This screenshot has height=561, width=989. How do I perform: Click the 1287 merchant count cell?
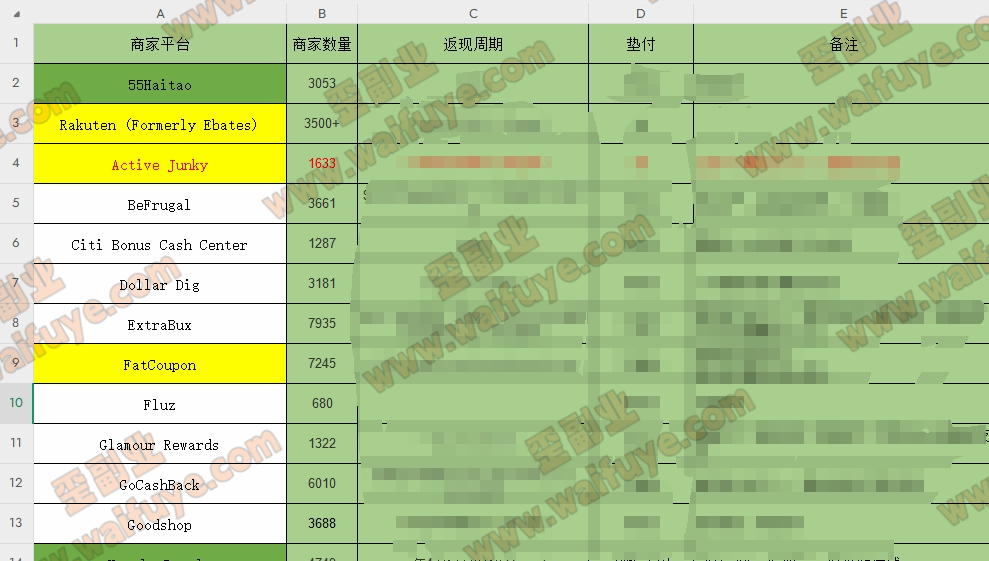pyautogui.click(x=322, y=244)
